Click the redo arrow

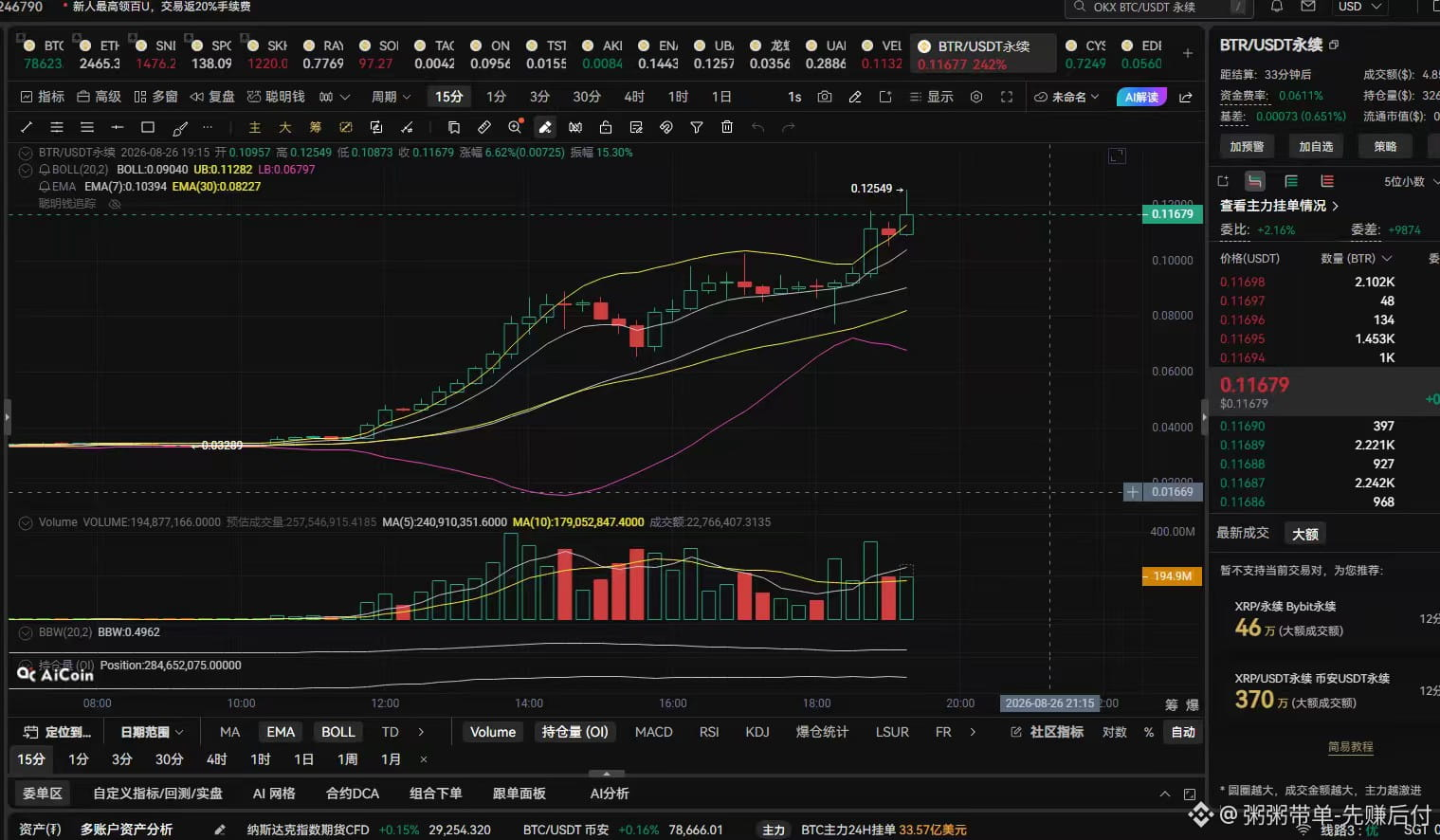tap(788, 127)
